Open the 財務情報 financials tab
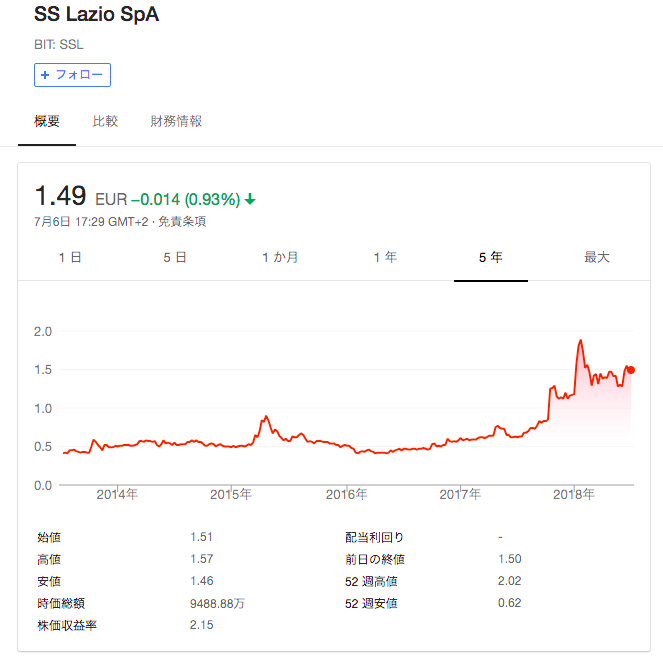The image size is (663, 659). (176, 121)
